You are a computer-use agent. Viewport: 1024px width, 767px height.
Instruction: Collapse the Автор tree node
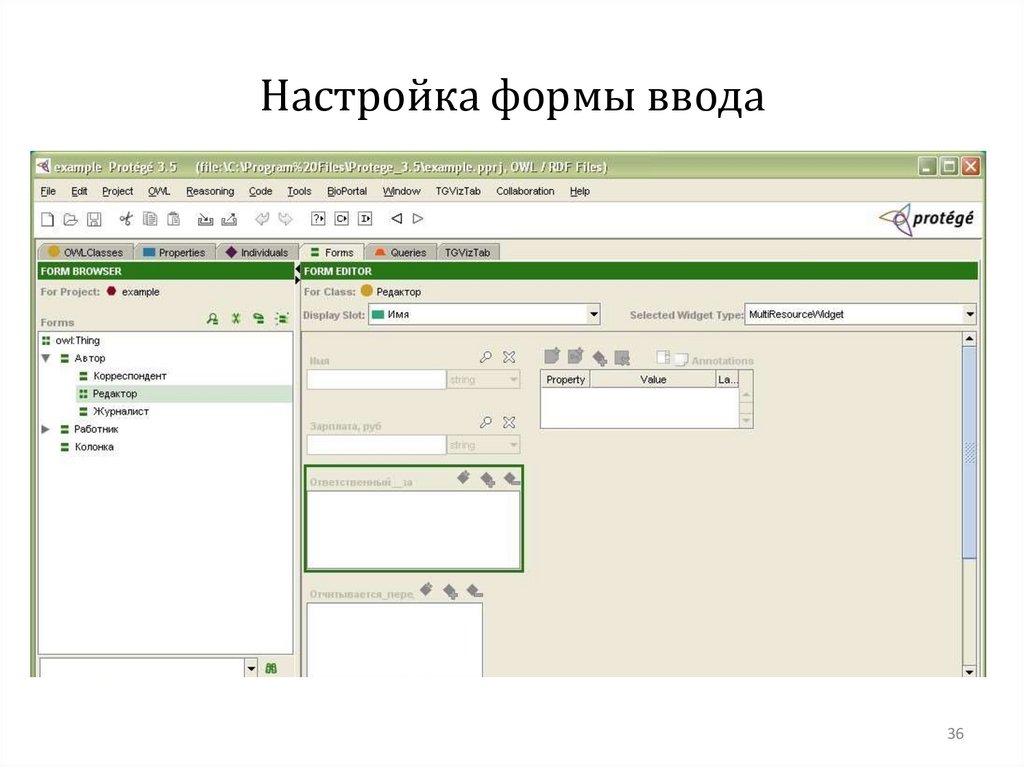click(x=46, y=358)
